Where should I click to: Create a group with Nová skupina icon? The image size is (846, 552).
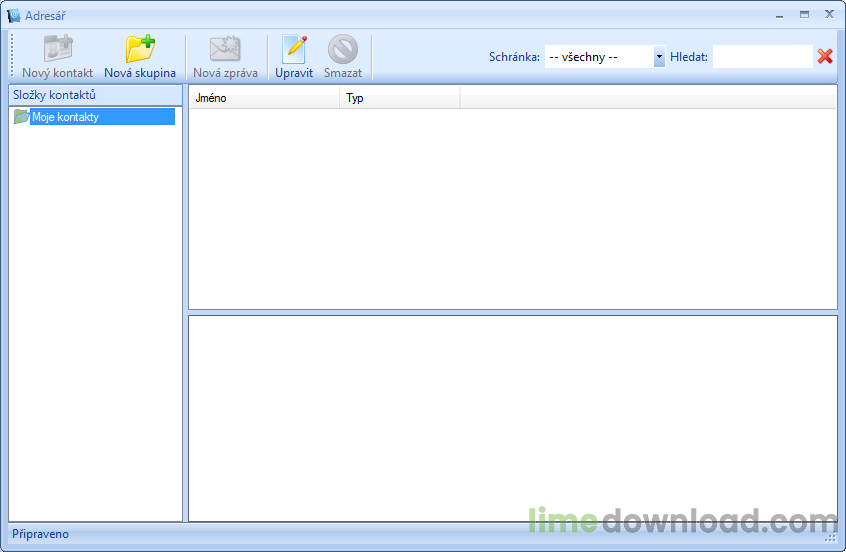140,49
